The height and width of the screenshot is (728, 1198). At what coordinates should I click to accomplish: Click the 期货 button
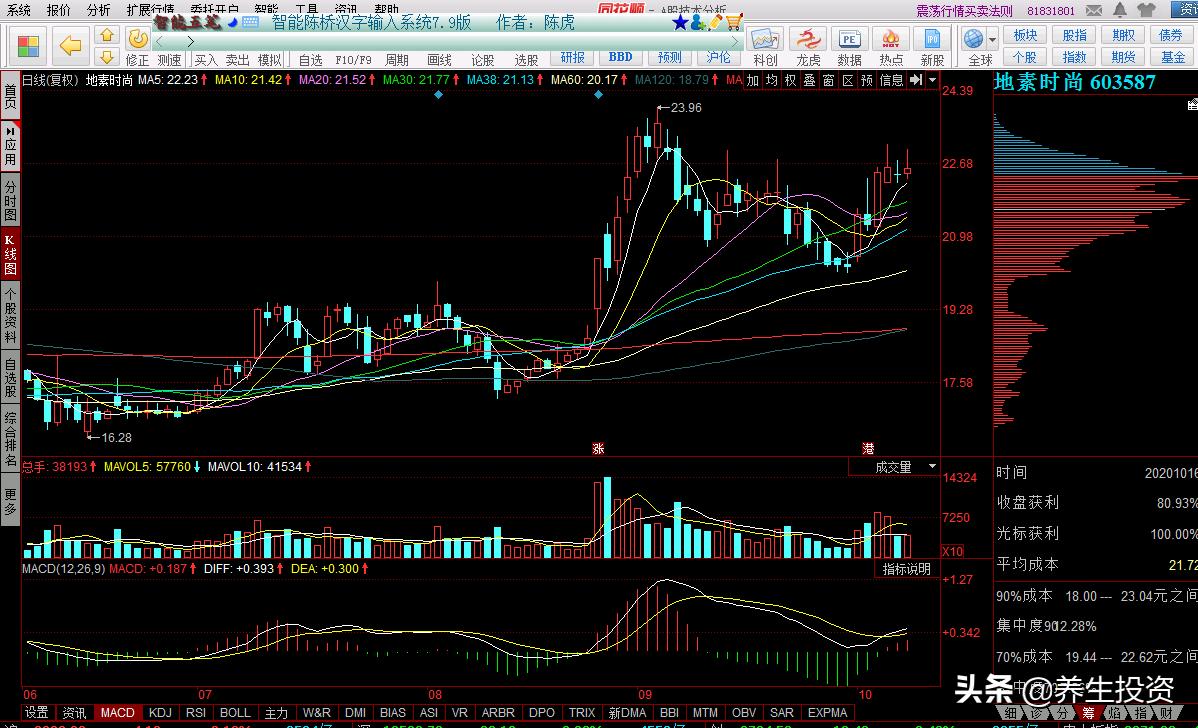pos(1123,57)
